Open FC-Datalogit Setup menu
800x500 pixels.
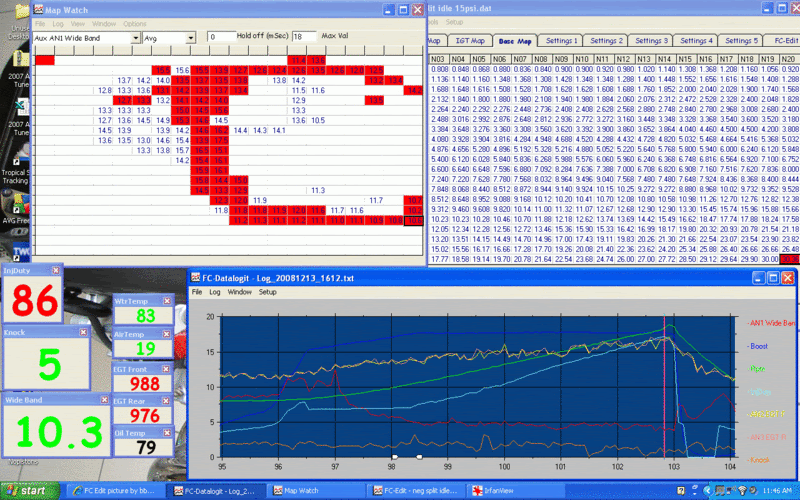pyautogui.click(x=267, y=292)
